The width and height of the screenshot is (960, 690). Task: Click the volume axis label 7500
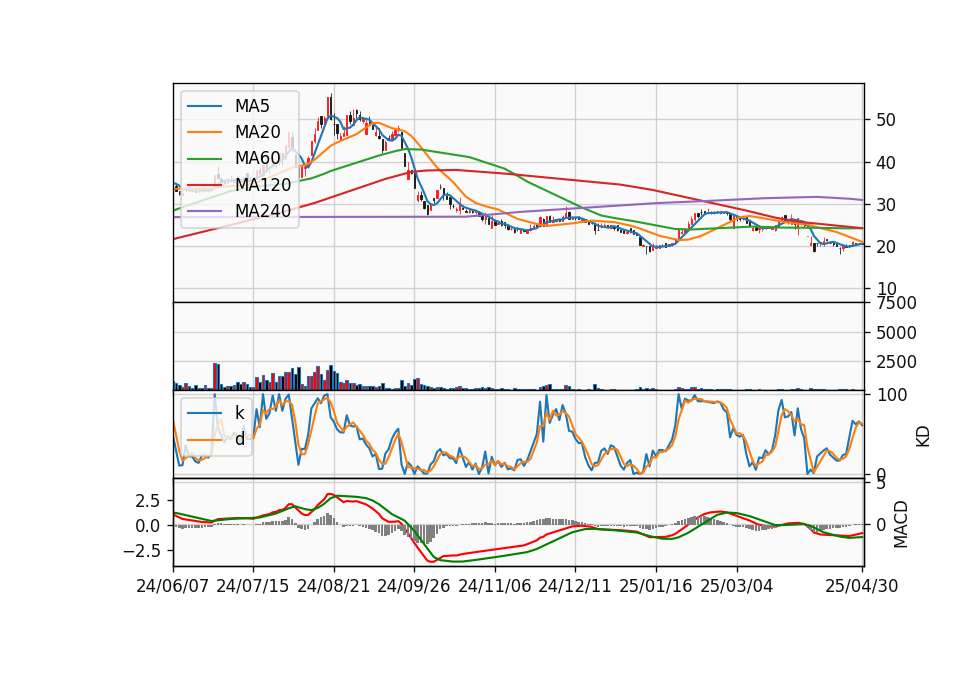click(x=896, y=303)
